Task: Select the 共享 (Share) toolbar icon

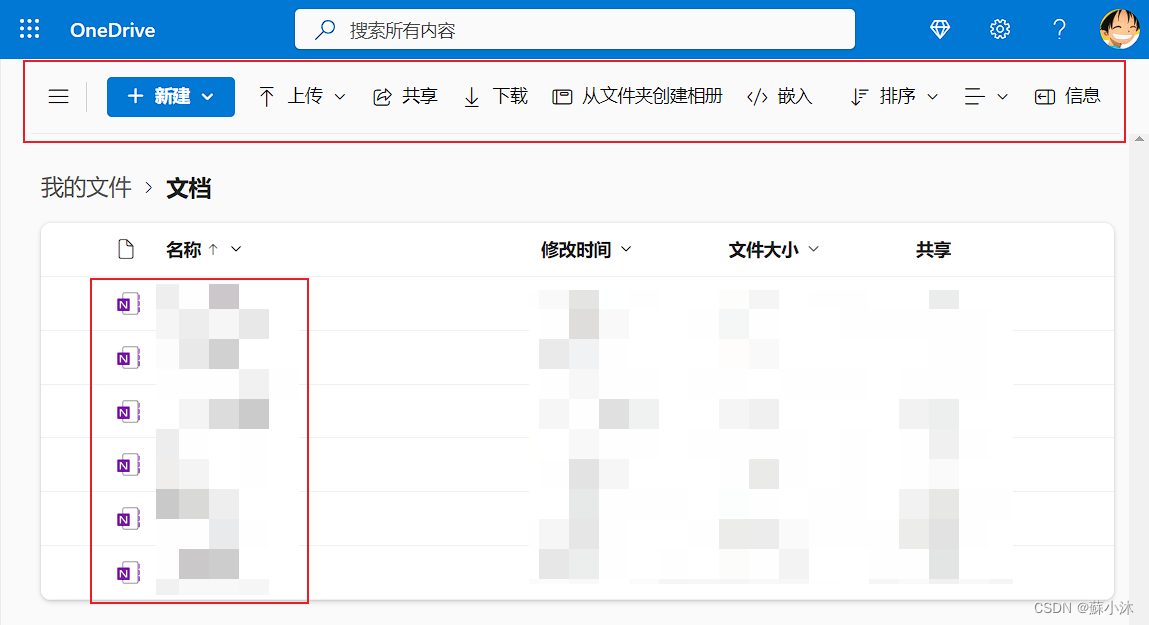Action: 404,96
